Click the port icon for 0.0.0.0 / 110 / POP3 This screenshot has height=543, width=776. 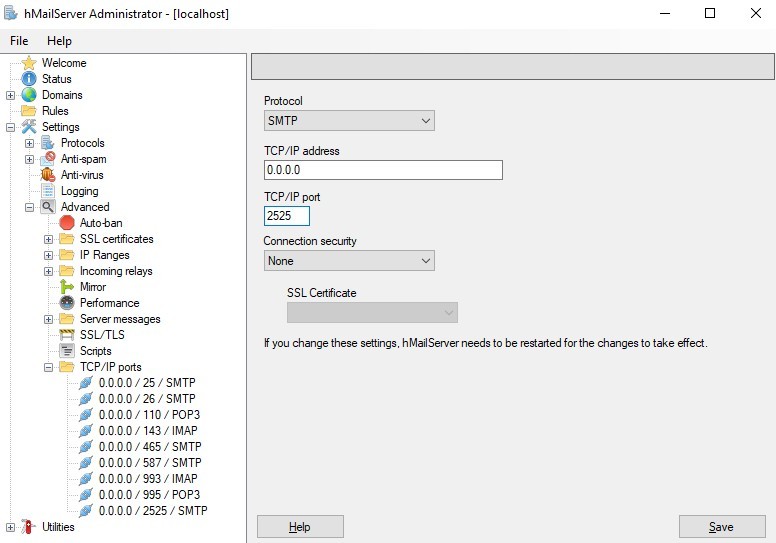pyautogui.click(x=86, y=415)
